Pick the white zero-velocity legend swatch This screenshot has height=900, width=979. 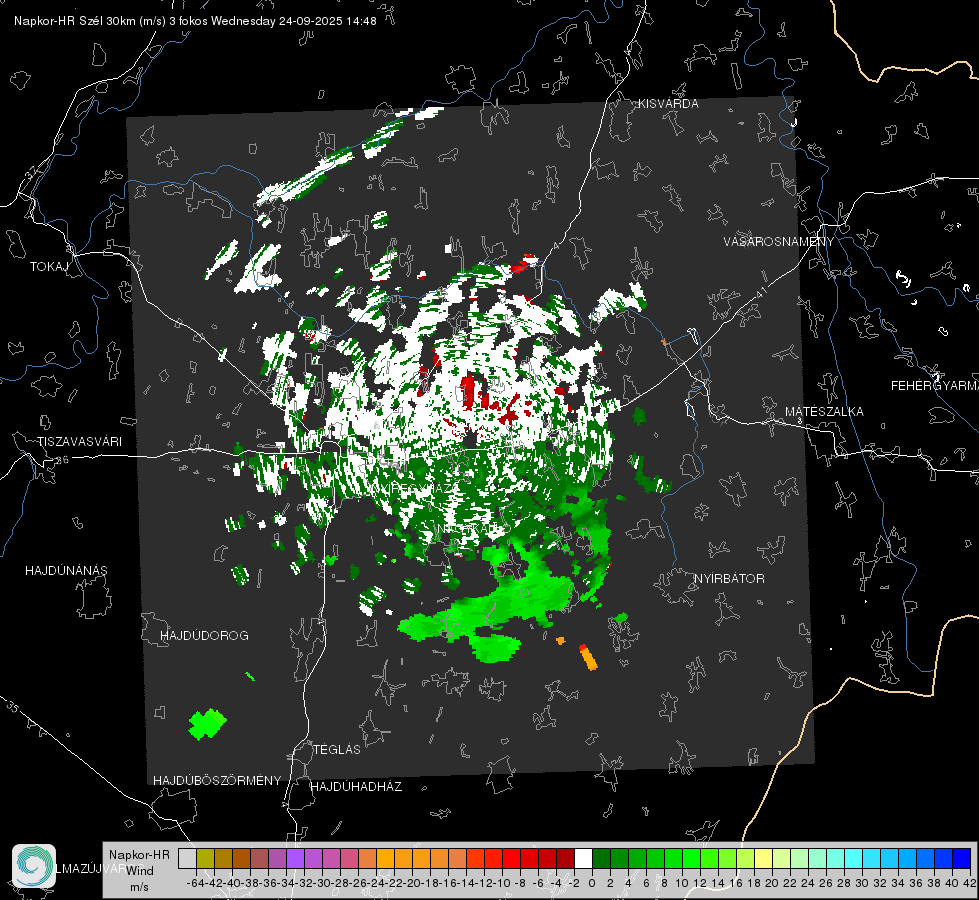(x=583, y=858)
